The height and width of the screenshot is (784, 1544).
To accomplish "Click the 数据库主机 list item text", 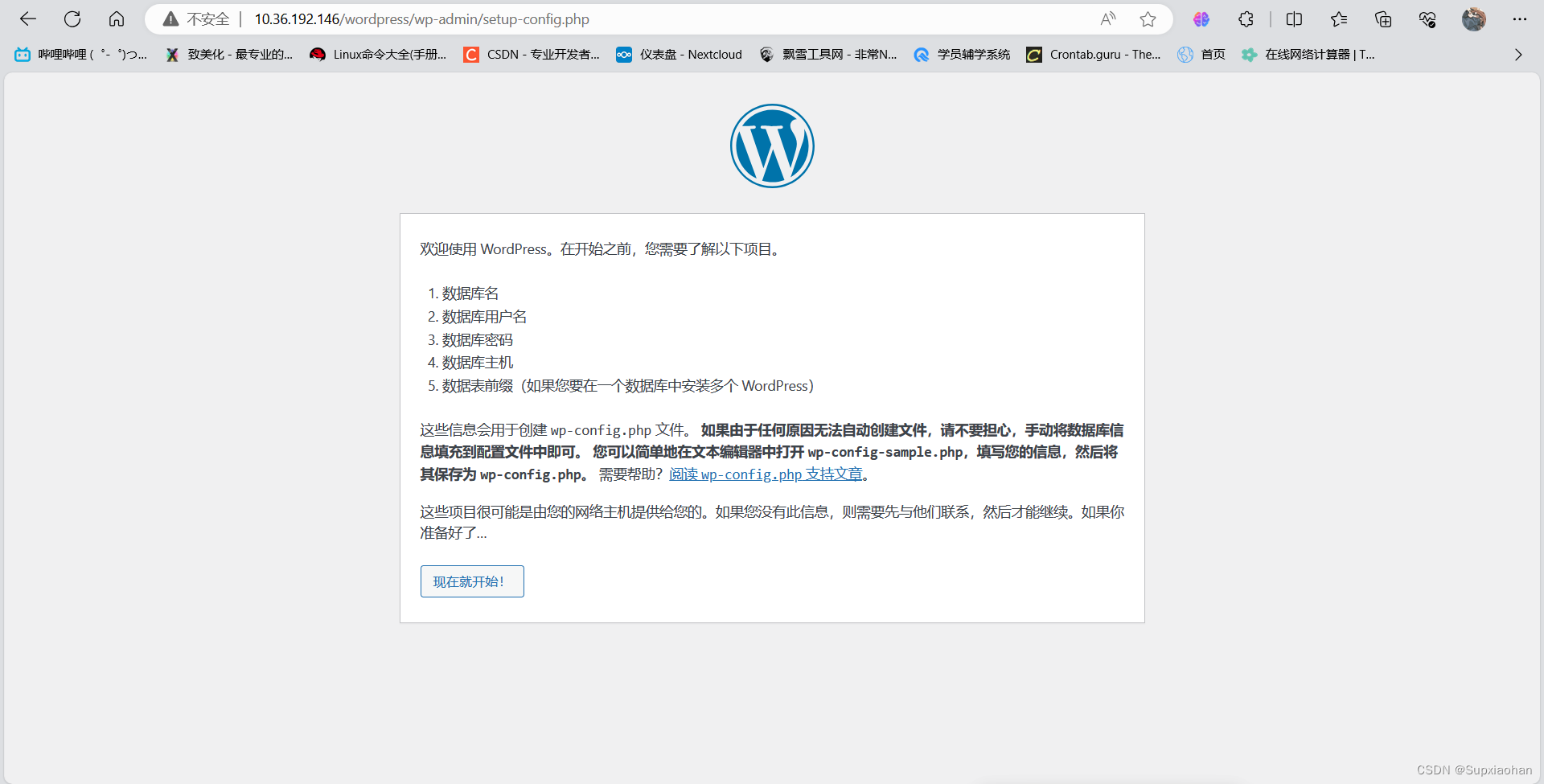I will pyautogui.click(x=478, y=363).
